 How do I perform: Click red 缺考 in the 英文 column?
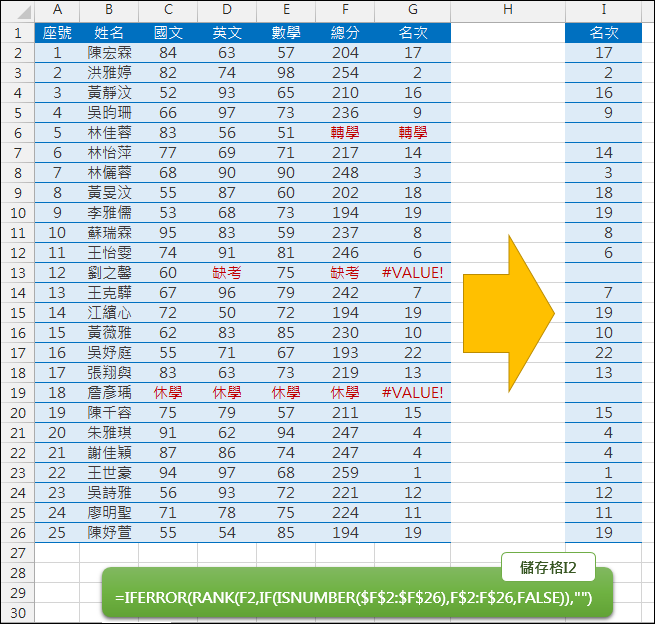pos(227,273)
